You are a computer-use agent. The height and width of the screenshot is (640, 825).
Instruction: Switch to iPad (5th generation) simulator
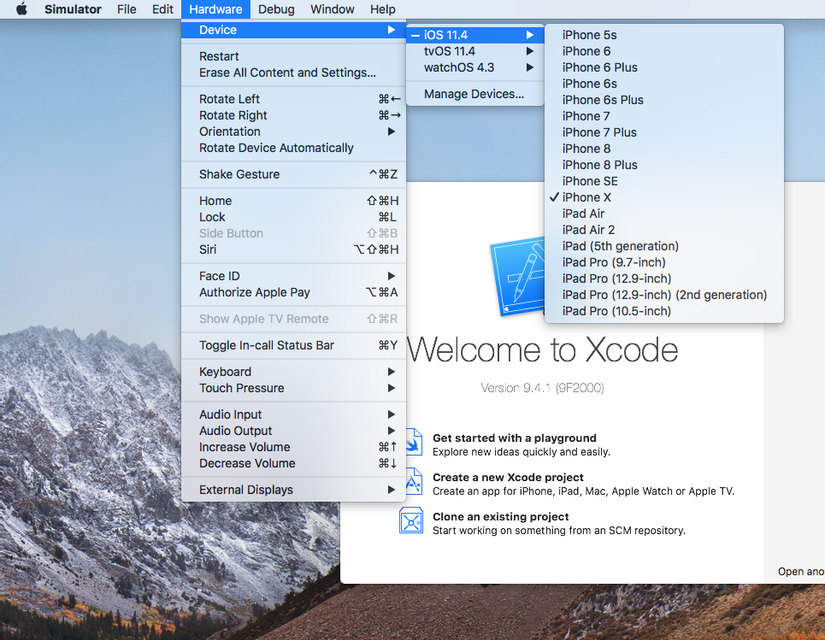[664, 246]
